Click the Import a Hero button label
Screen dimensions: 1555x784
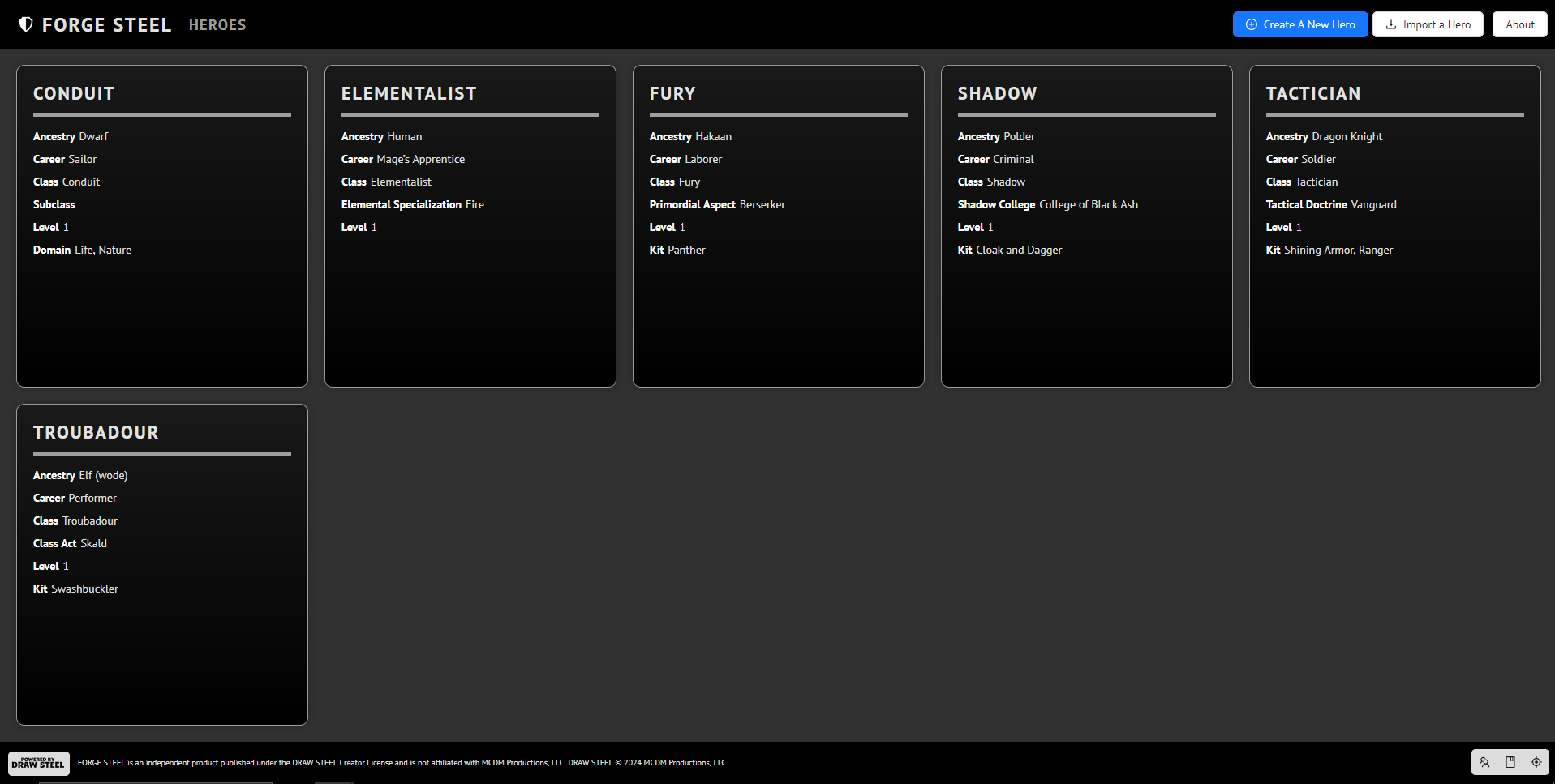[1437, 24]
